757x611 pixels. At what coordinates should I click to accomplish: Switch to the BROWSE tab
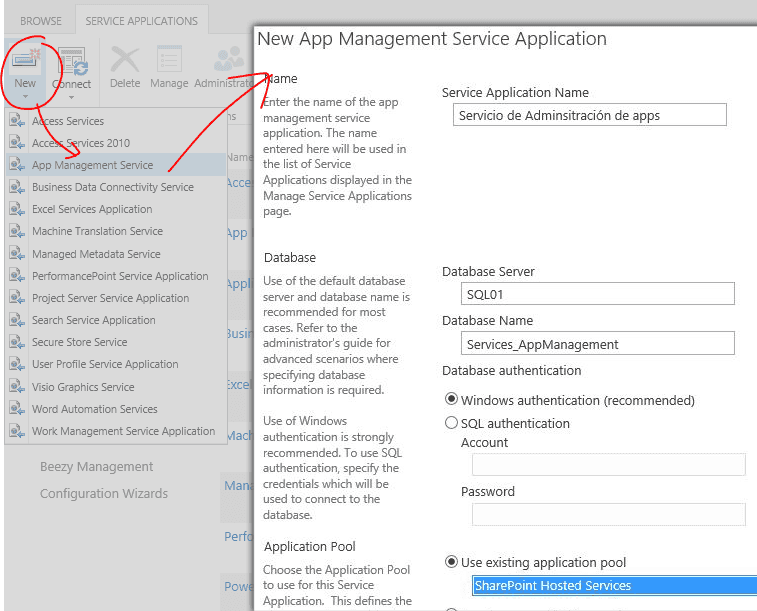pos(41,21)
